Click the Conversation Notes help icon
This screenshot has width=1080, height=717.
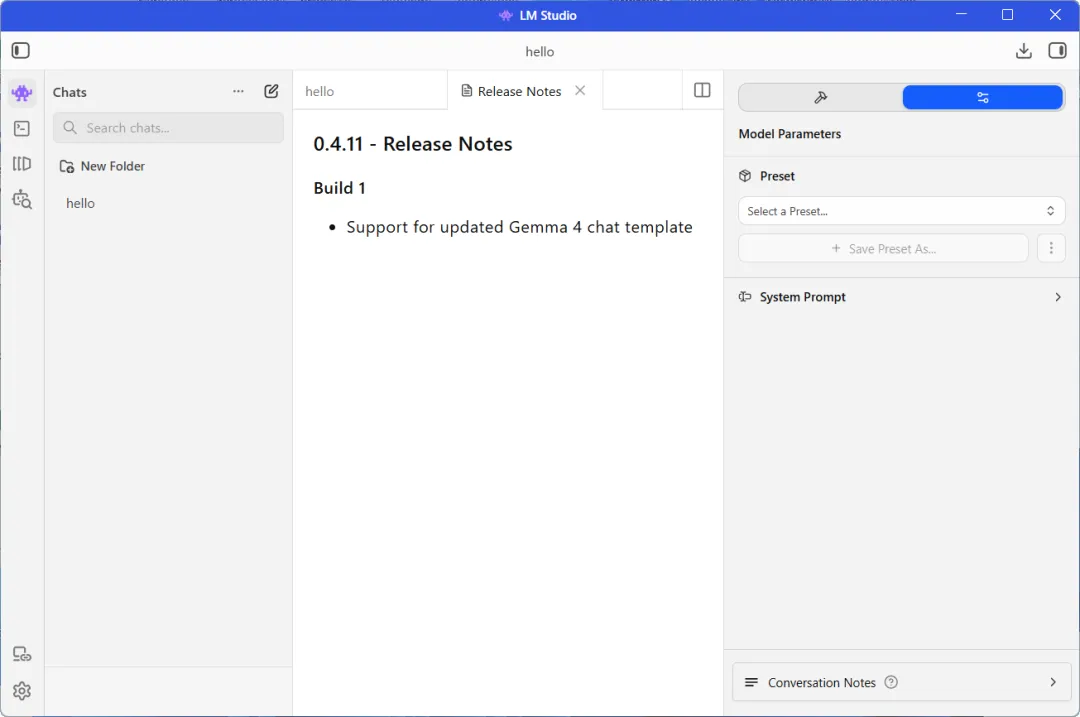pos(891,683)
